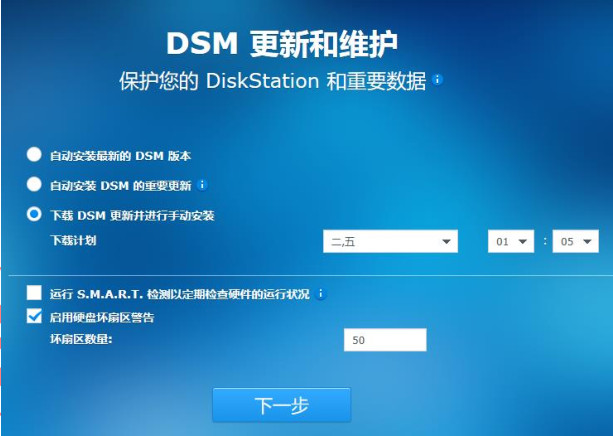
Task: Click info icon next to DiskStation subtitle
Action: (x=437, y=80)
